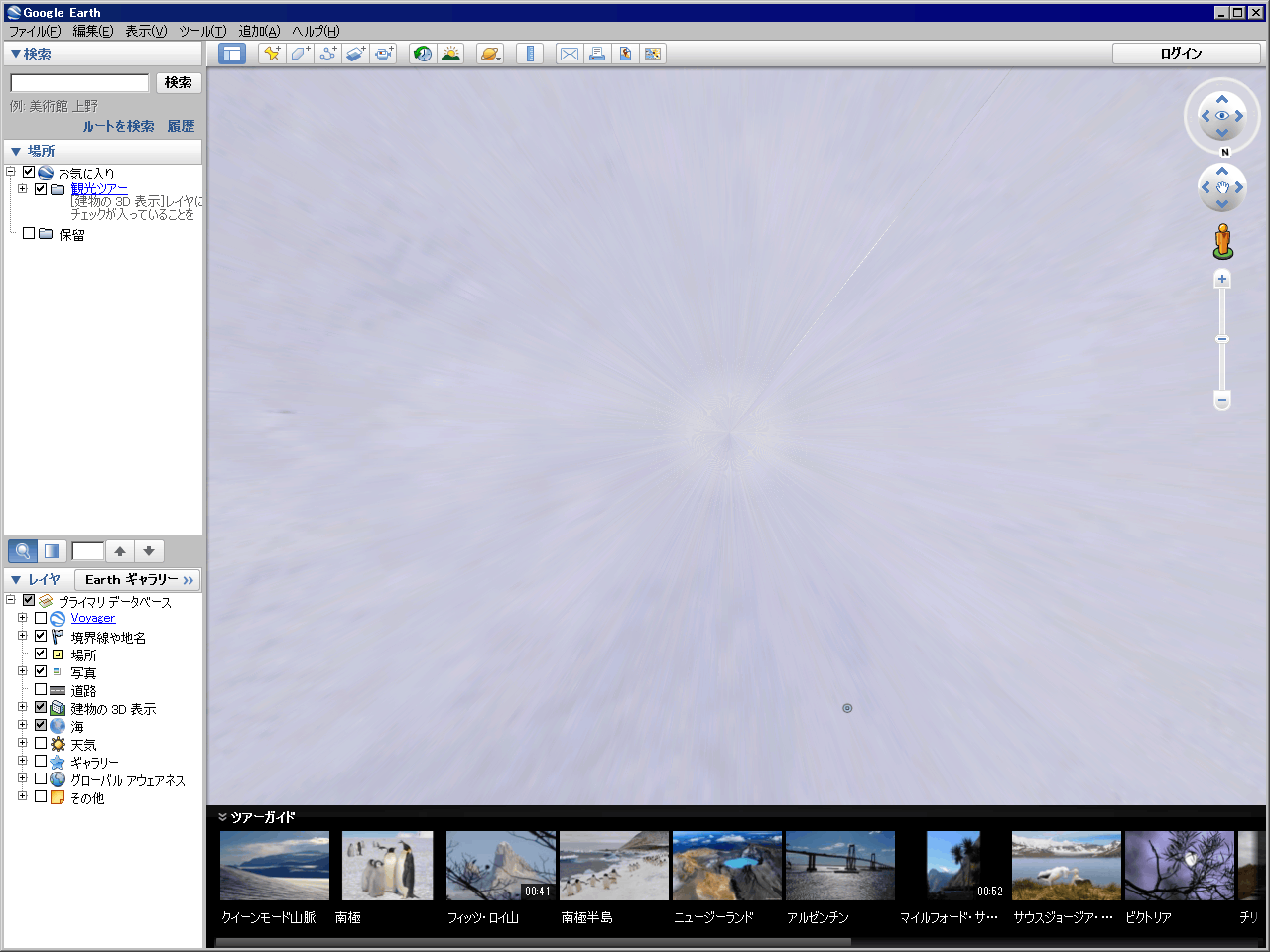Open the ツール(T) menu
This screenshot has height=952, width=1270.
pos(202,31)
